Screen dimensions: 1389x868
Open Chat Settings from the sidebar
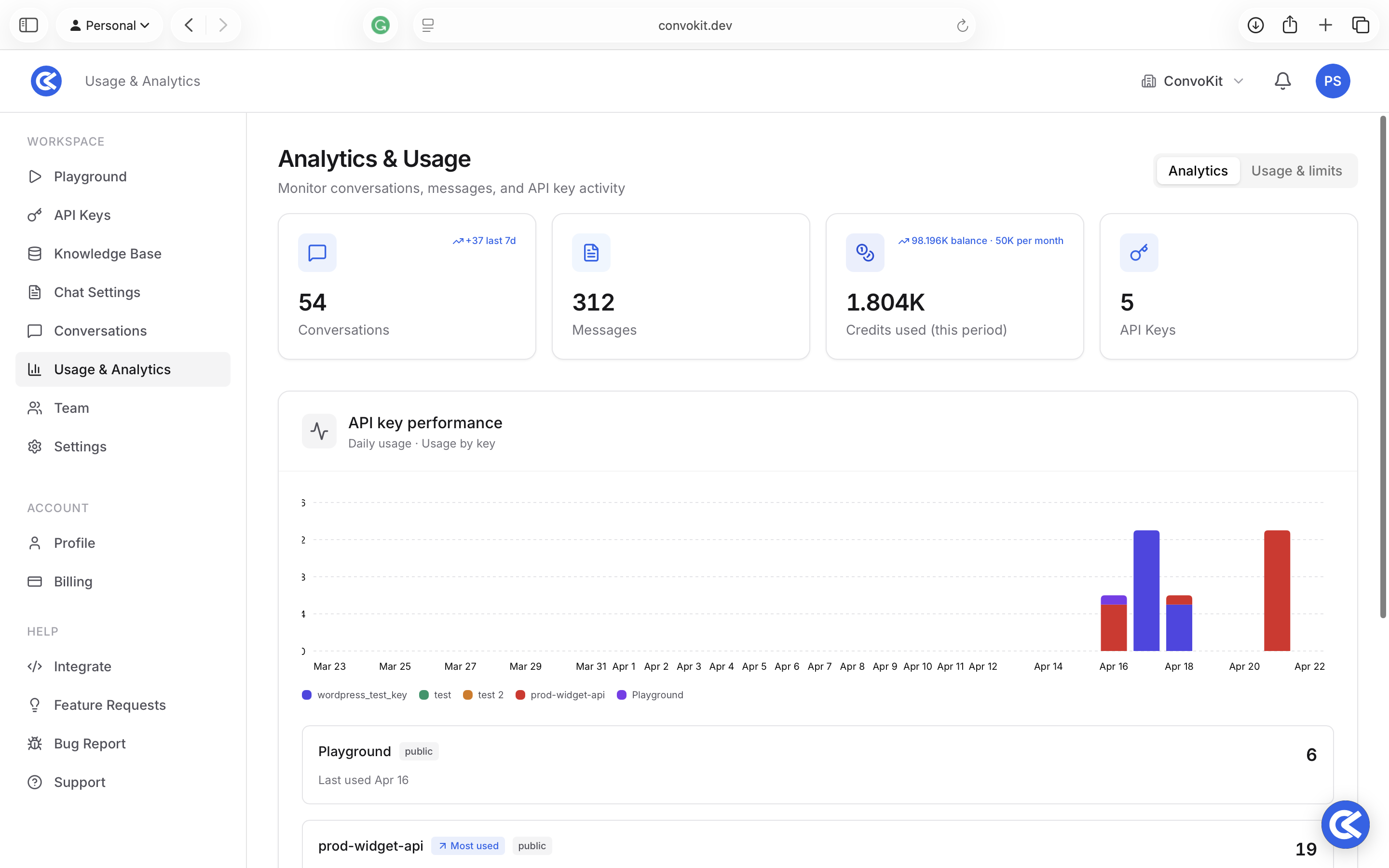[x=97, y=292]
